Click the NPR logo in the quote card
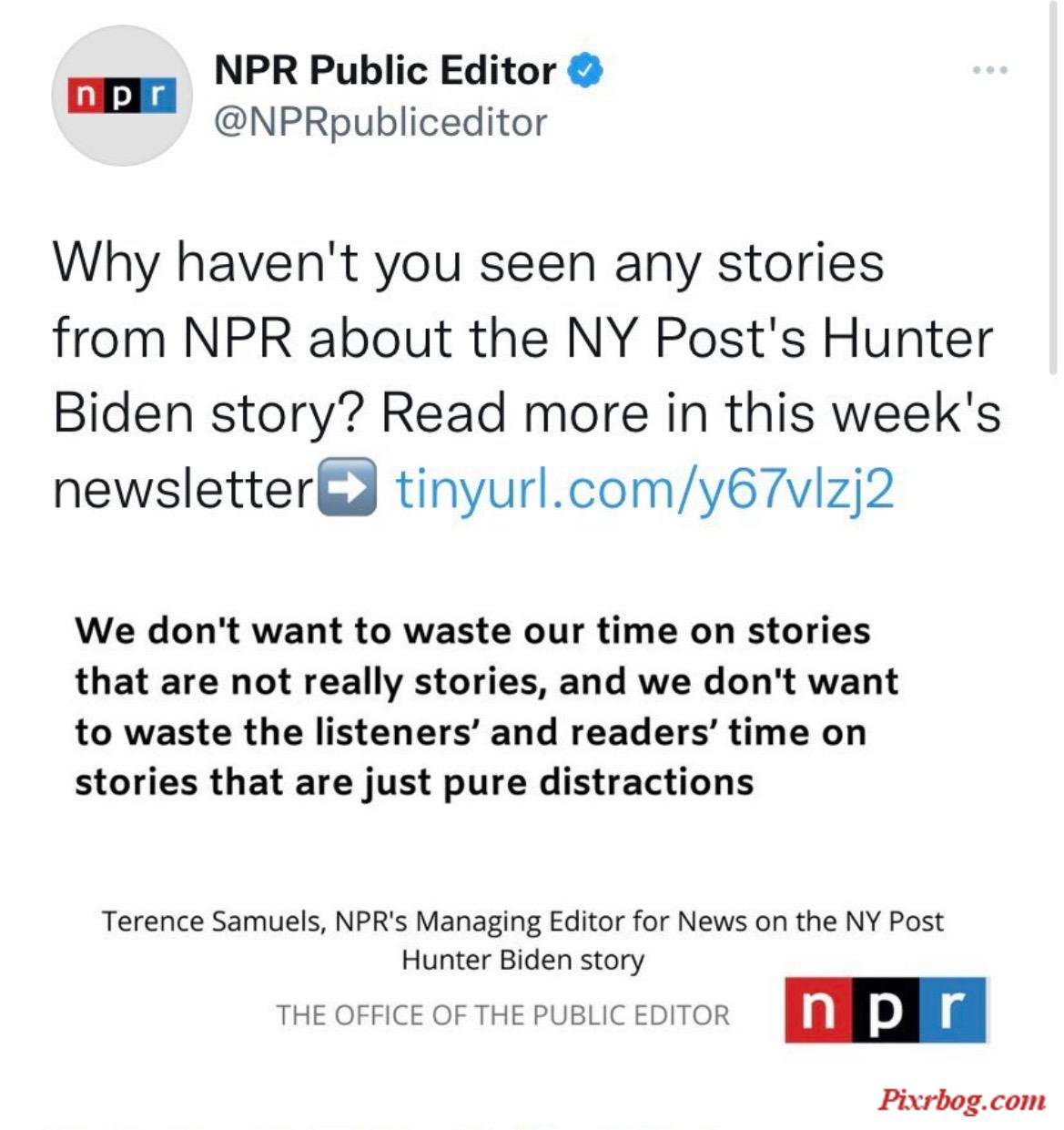Viewport: 1064px width, 1130px height. [886, 1011]
